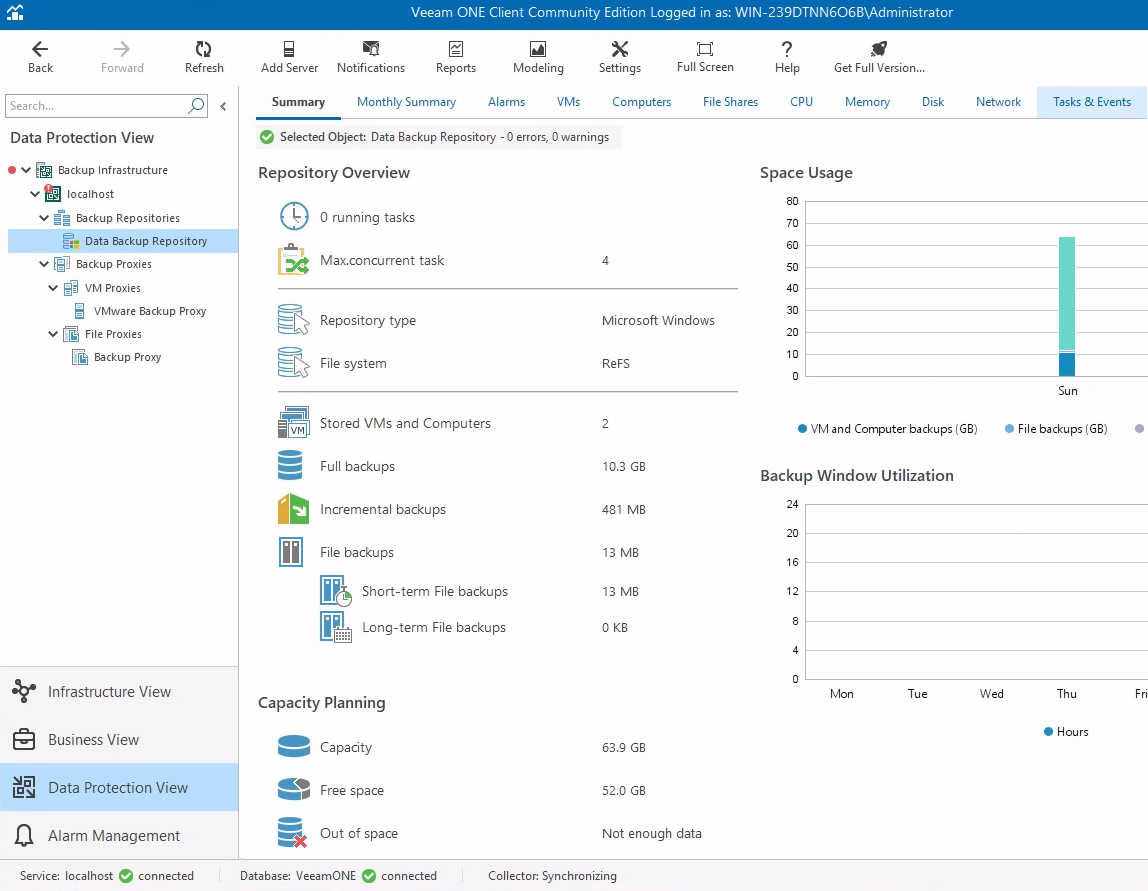Click the Microsoft Windows repository type value
This screenshot has width=1148, height=891.
(658, 320)
